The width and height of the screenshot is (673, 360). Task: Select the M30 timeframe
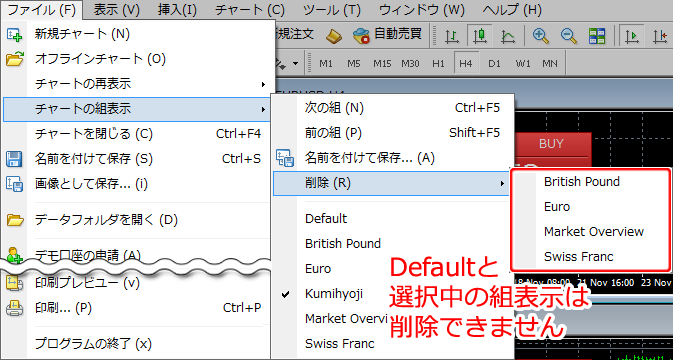410,64
